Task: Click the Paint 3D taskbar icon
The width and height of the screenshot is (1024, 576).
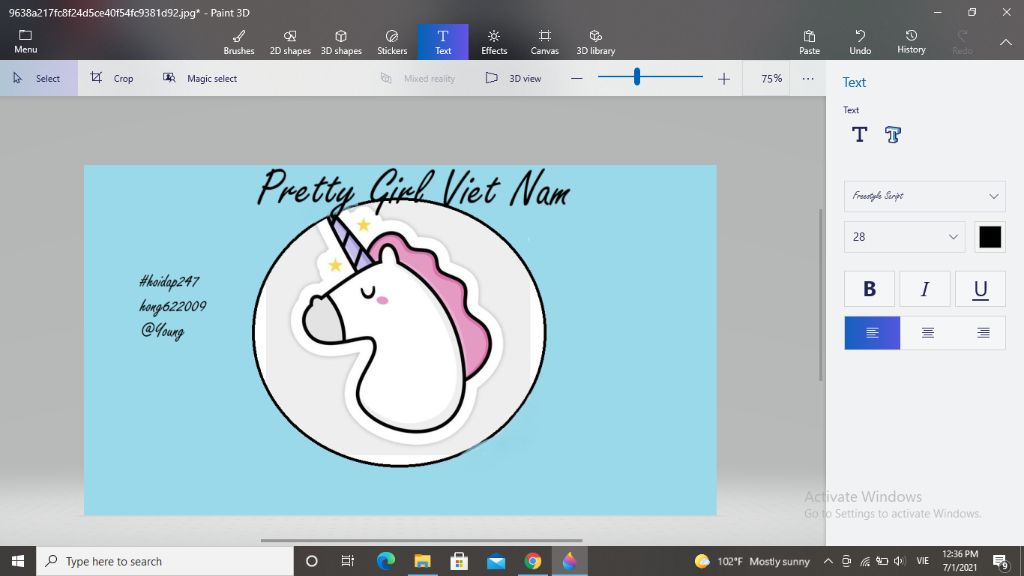Action: 569,561
